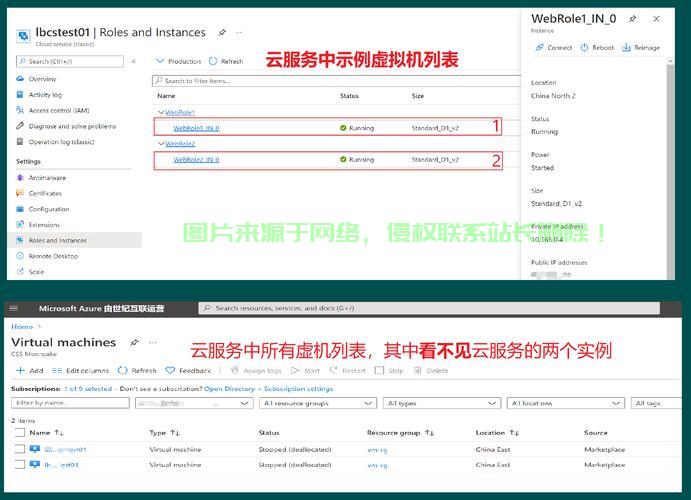Sort the list by the Name column
The width and height of the screenshot is (691, 500).
click(47, 433)
